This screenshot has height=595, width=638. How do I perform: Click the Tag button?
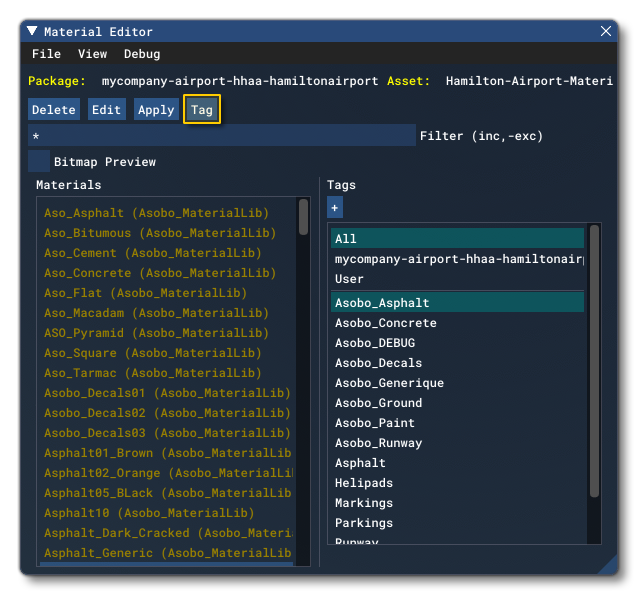tap(202, 109)
